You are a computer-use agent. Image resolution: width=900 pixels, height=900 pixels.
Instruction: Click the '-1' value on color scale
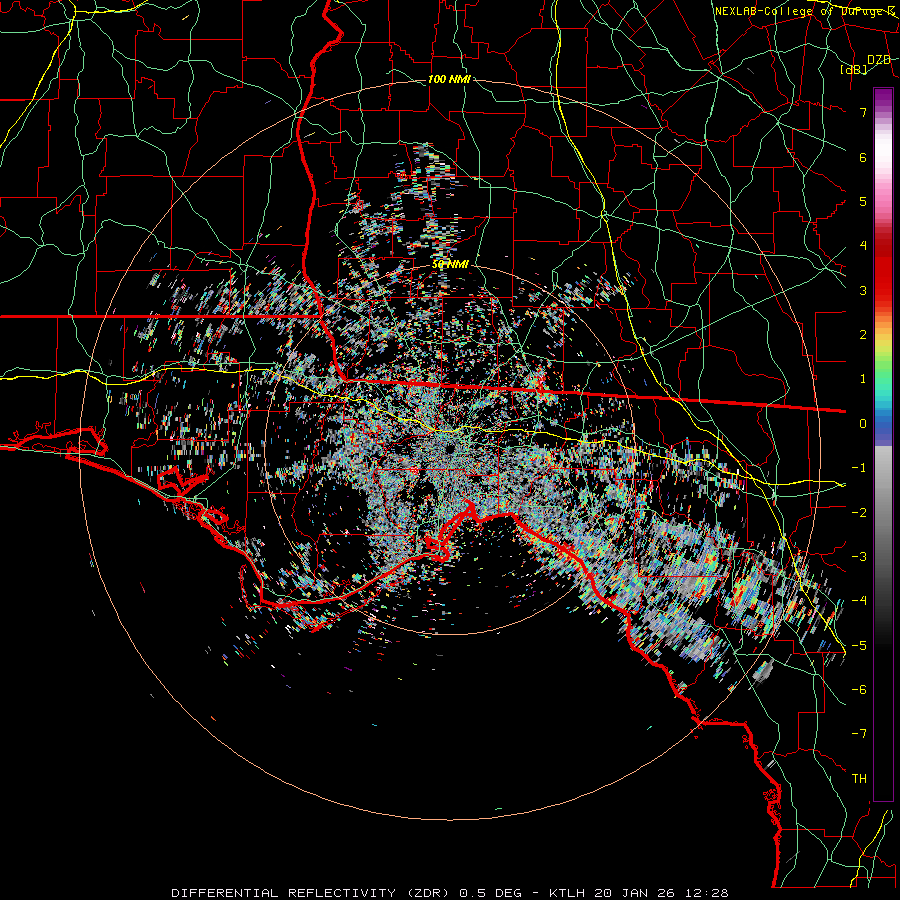point(859,468)
